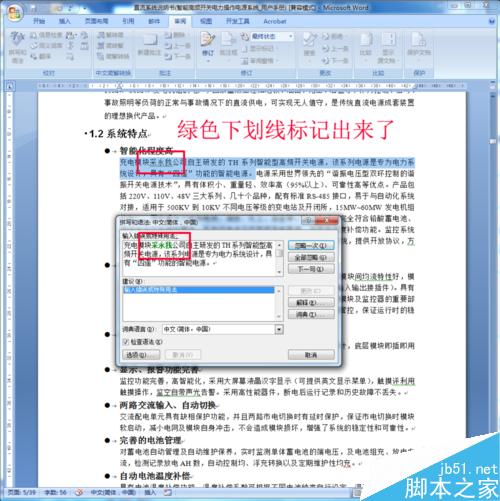This screenshot has height=501, width=500.
Task: Switch to the Page Layout (页面布局) tab
Action: [x=97, y=21]
